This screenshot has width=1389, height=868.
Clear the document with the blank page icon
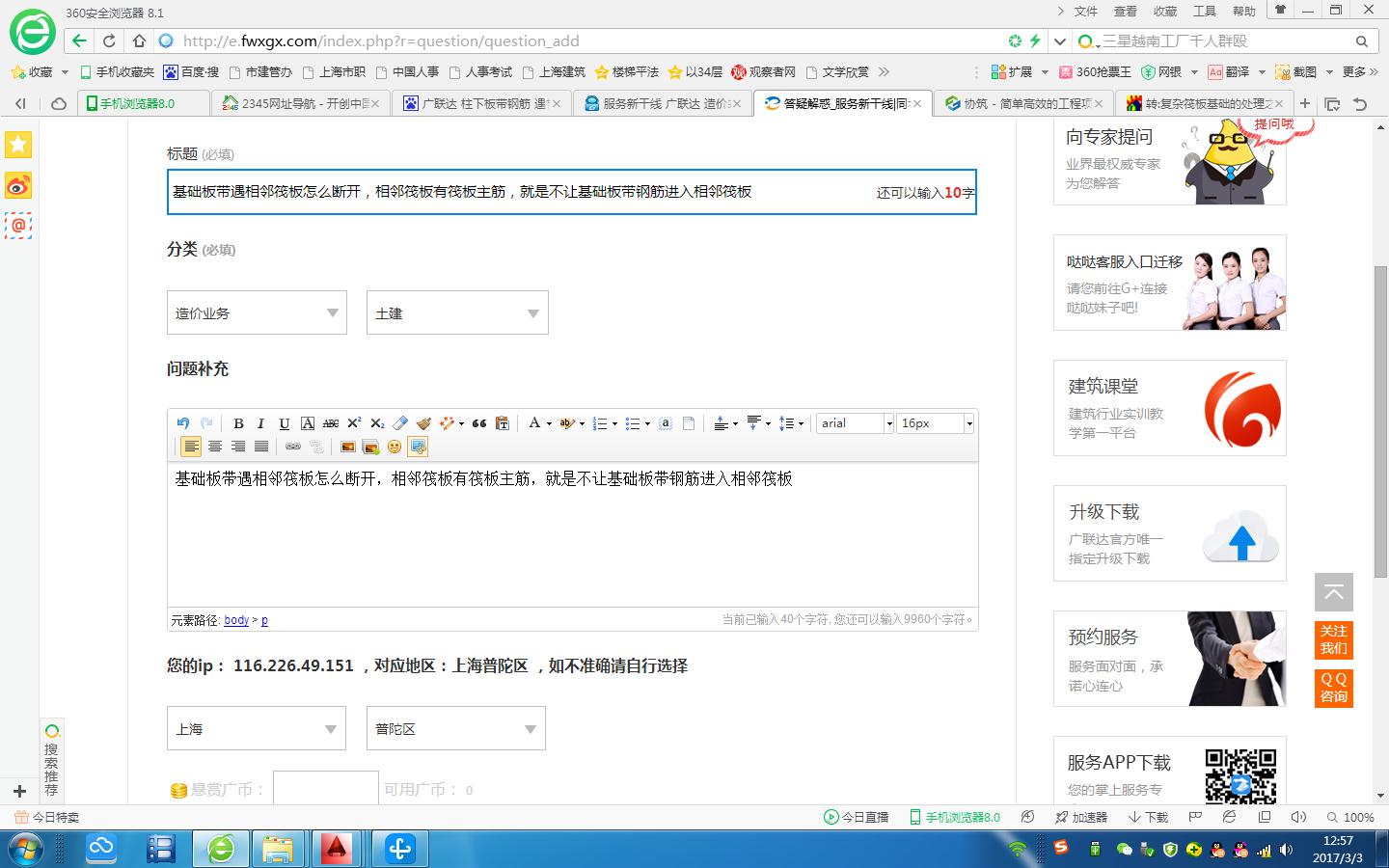click(x=689, y=423)
